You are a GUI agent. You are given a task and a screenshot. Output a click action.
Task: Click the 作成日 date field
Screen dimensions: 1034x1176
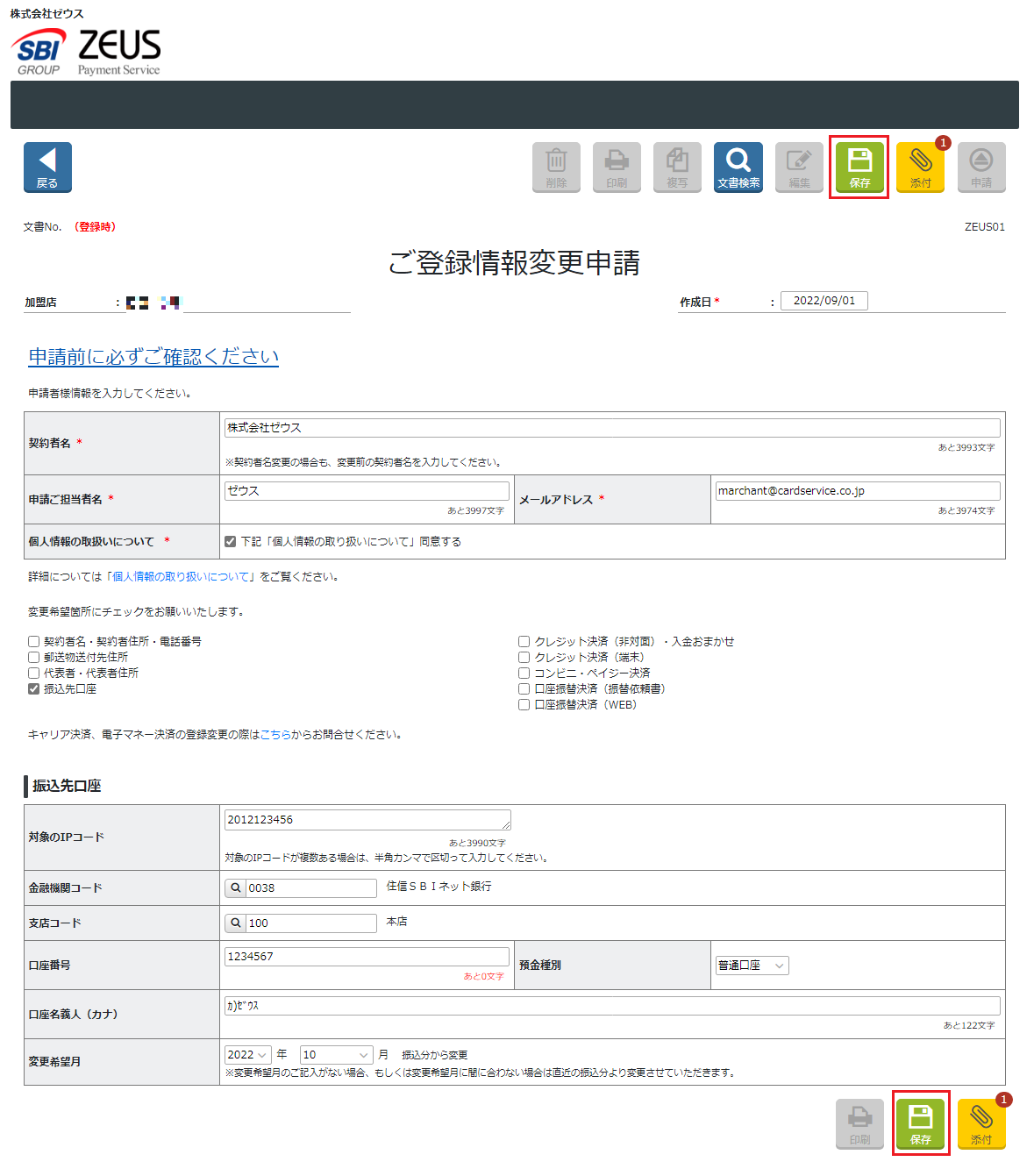824,301
